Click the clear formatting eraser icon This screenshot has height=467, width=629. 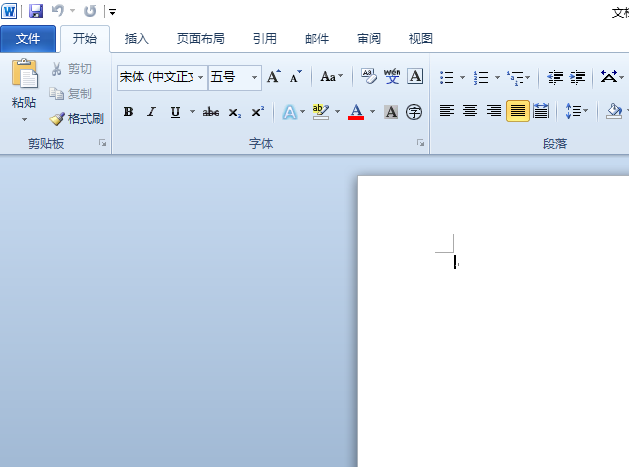pos(369,76)
